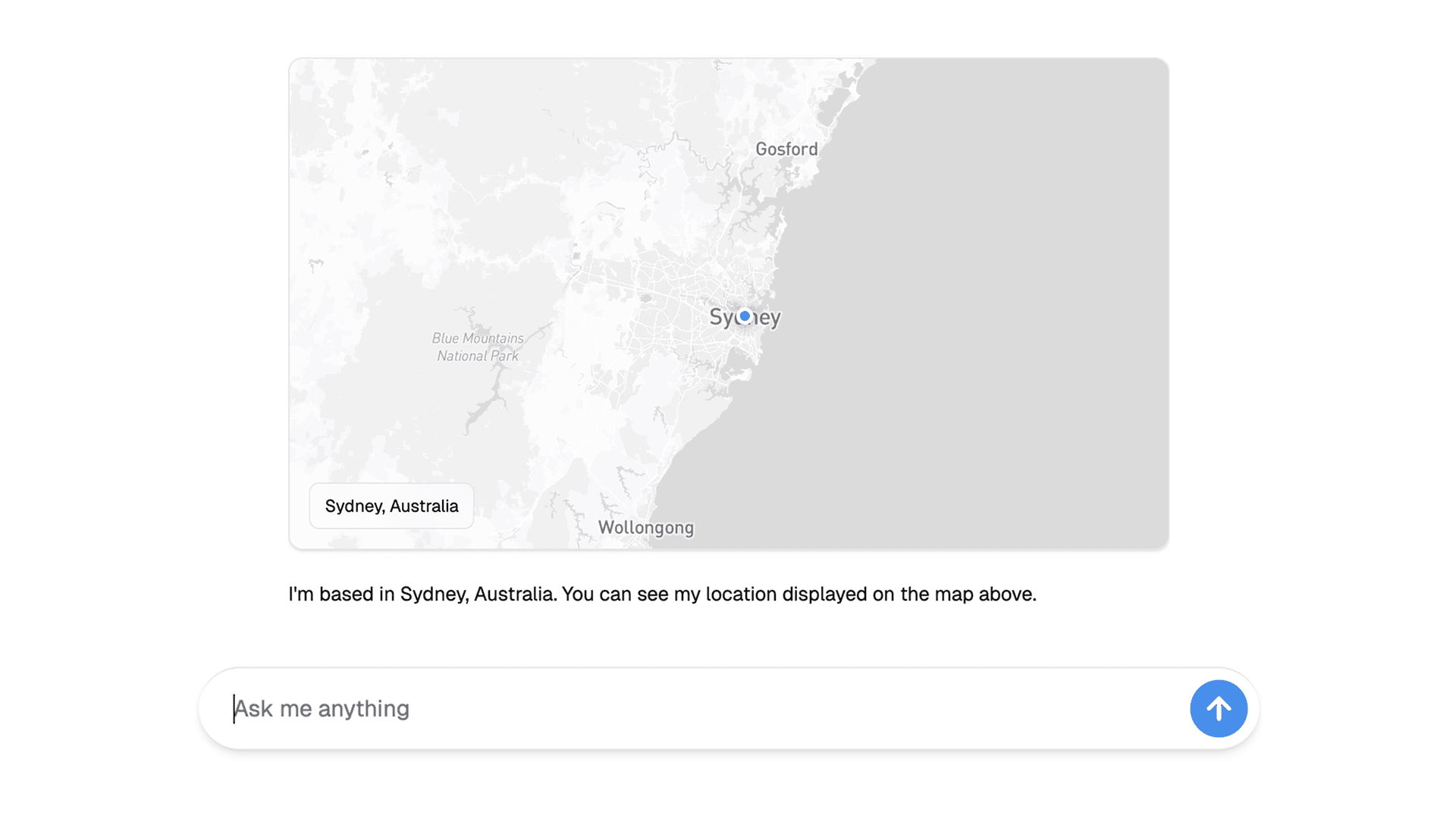Click the Wollongong label on the map
1456x819 pixels.
tap(645, 527)
